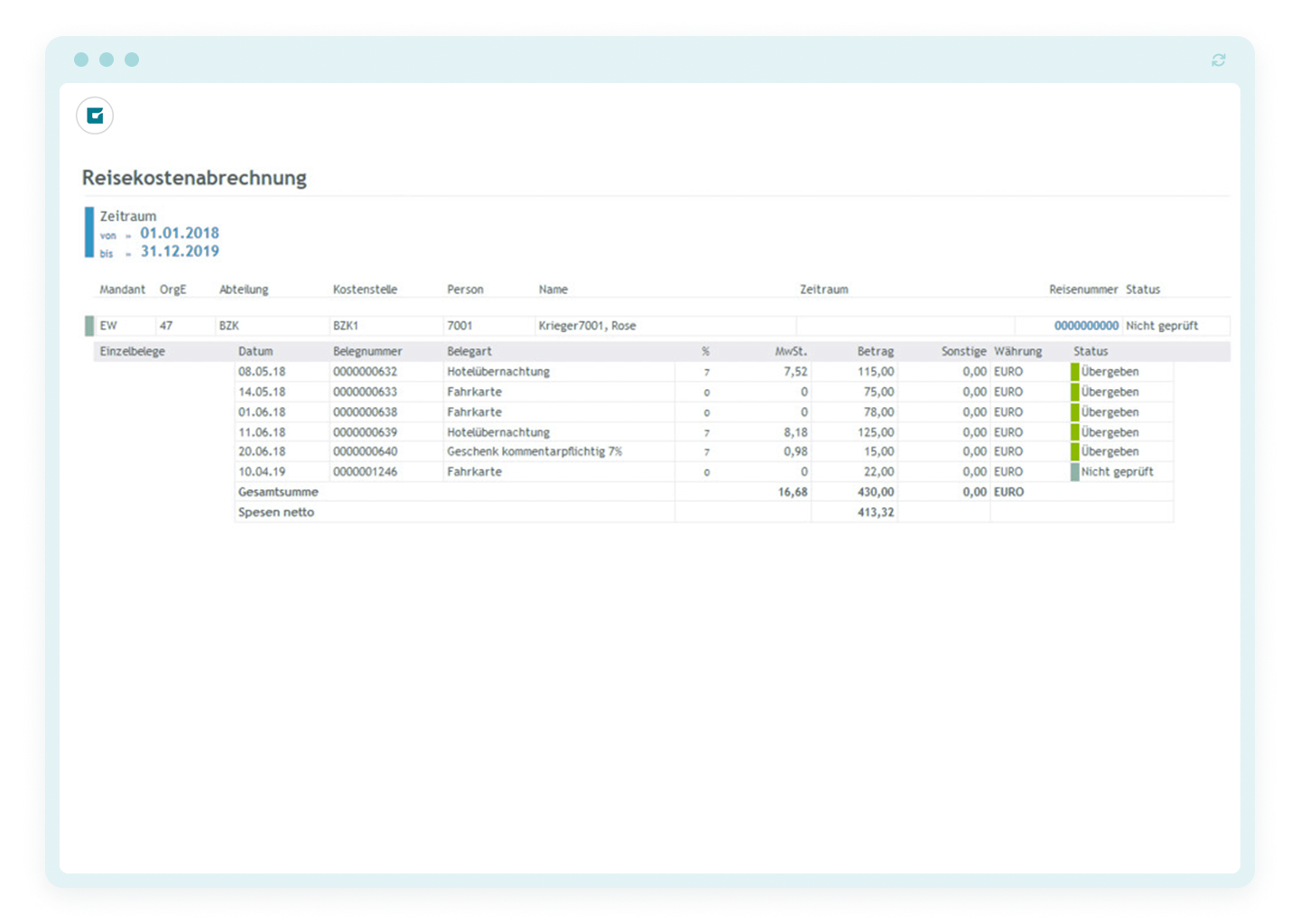Select MwSt. value 0,98
This screenshot has width=1300, height=924.
pyautogui.click(x=795, y=451)
